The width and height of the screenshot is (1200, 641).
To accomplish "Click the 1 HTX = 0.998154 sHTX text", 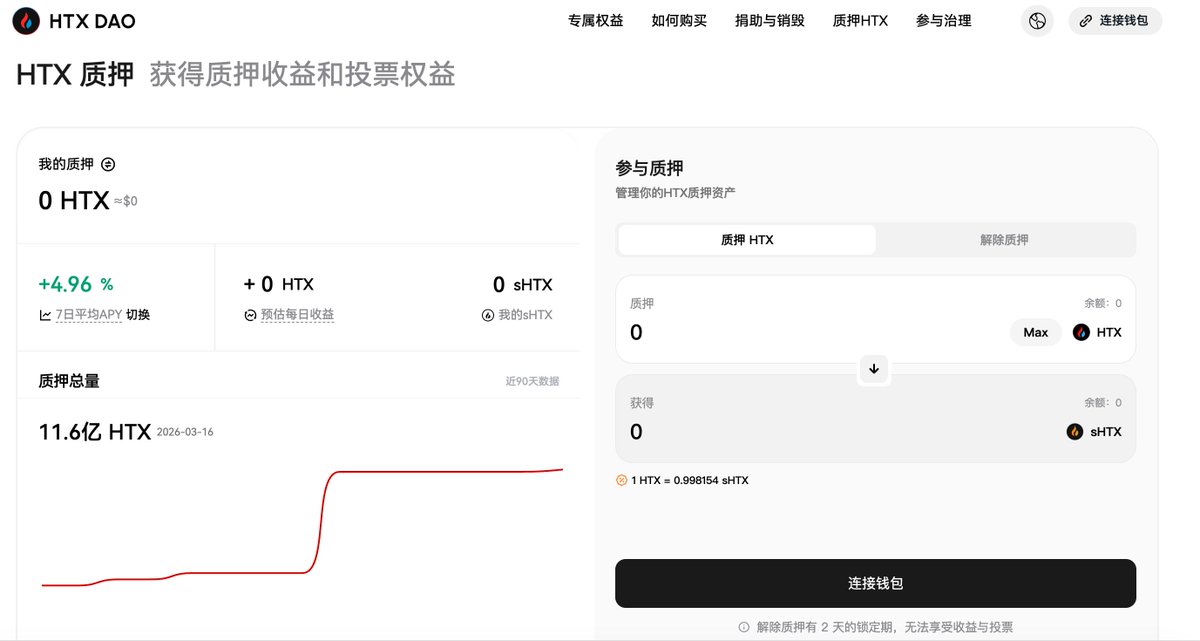I will point(690,480).
